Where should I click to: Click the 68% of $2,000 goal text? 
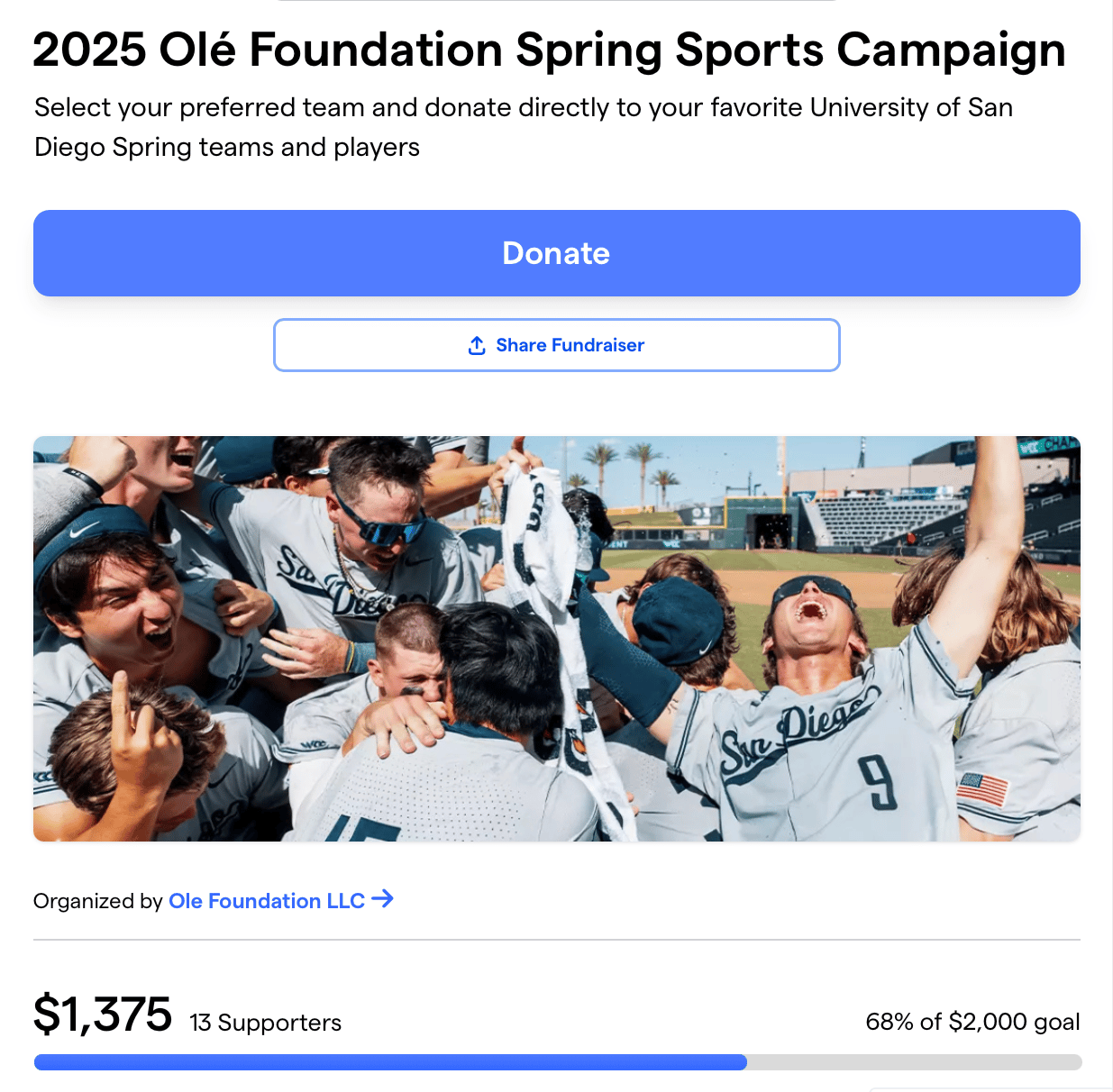tap(972, 1022)
